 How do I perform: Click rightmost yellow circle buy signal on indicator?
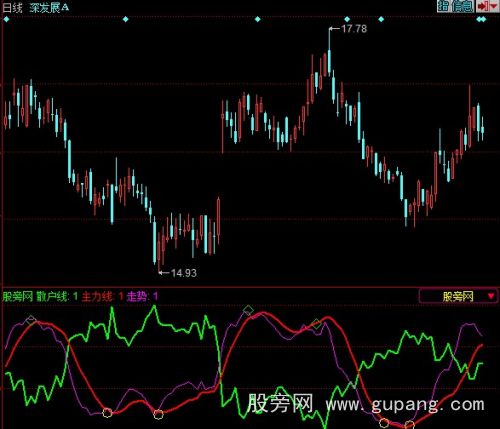409,425
